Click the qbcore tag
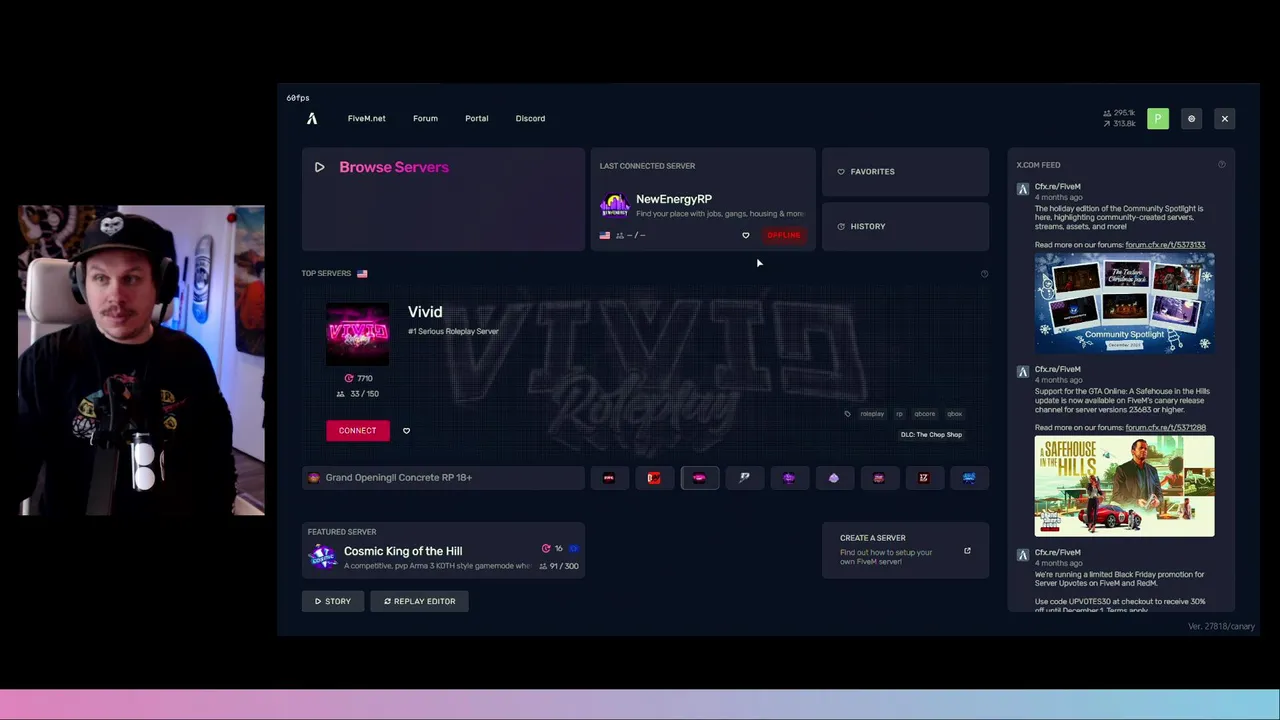Screen dimensions: 1280x720 [924, 414]
